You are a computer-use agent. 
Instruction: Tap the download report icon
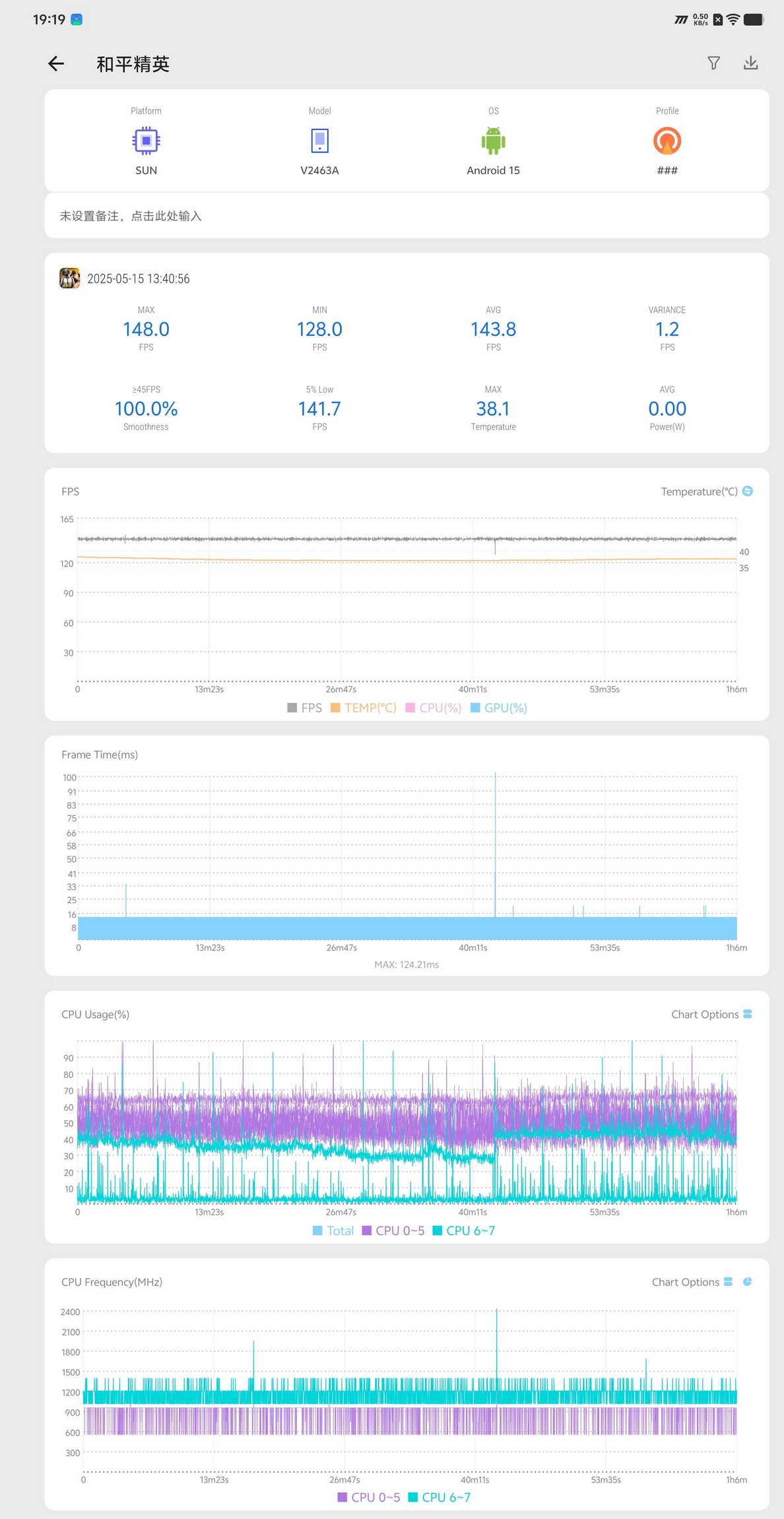click(x=750, y=63)
